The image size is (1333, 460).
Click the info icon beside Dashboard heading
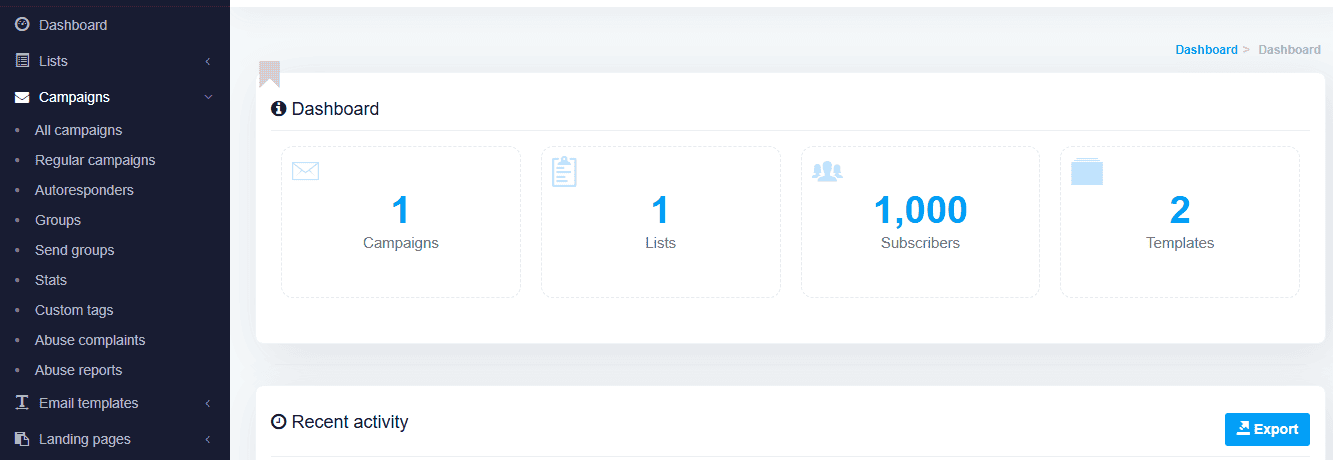coord(279,109)
